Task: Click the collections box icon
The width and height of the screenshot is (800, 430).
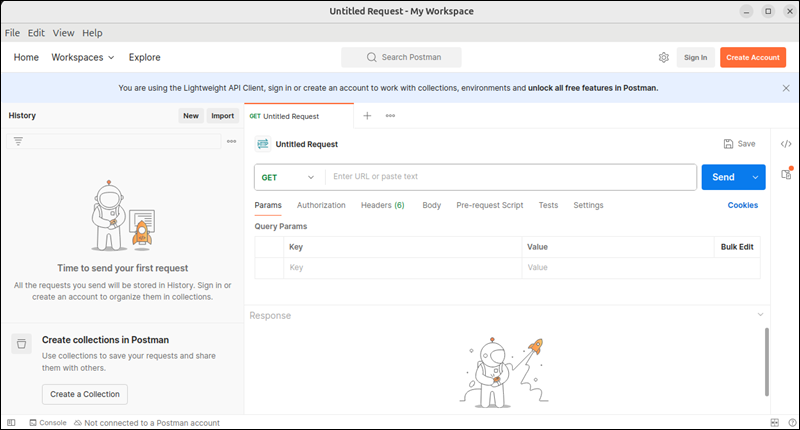Action: pos(21,344)
